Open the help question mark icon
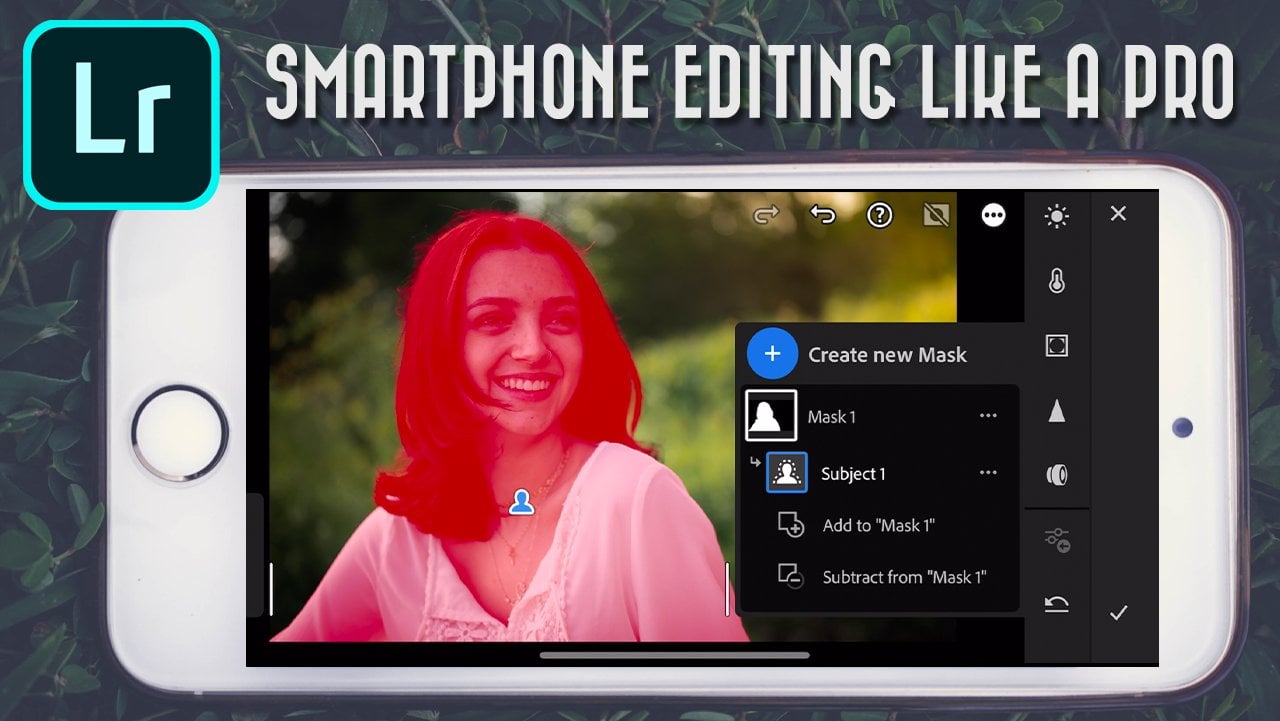The width and height of the screenshot is (1280, 721). pos(879,215)
